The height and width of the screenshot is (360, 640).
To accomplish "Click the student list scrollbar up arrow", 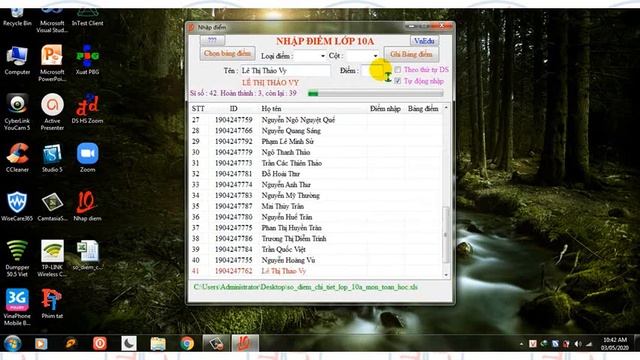I will (446, 107).
